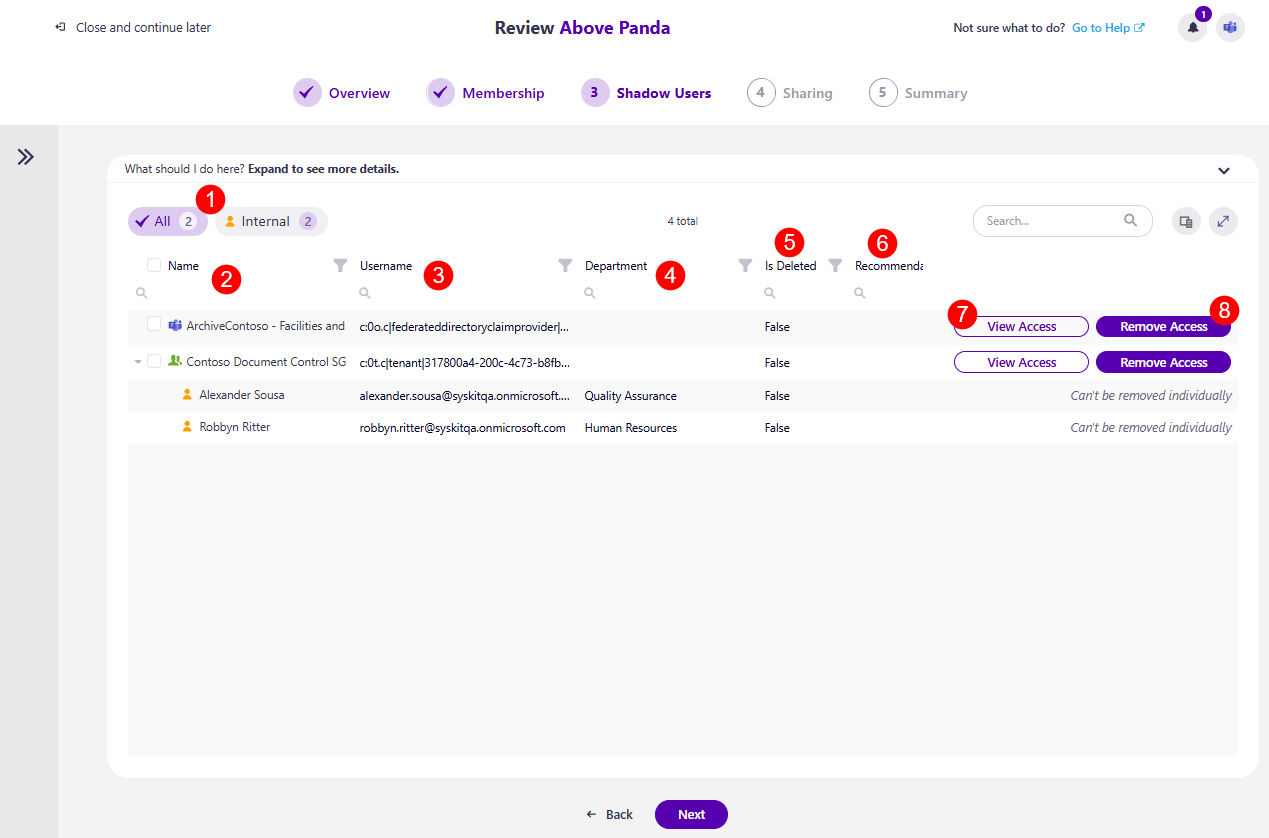Click View Access for Contoso Document Control SG
1269x838 pixels.
(1021, 361)
